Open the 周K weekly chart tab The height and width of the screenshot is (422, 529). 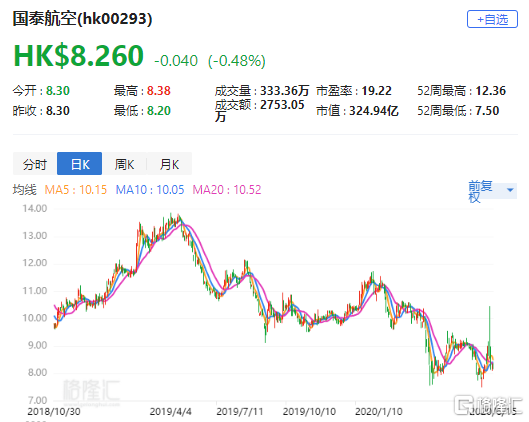click(x=124, y=164)
